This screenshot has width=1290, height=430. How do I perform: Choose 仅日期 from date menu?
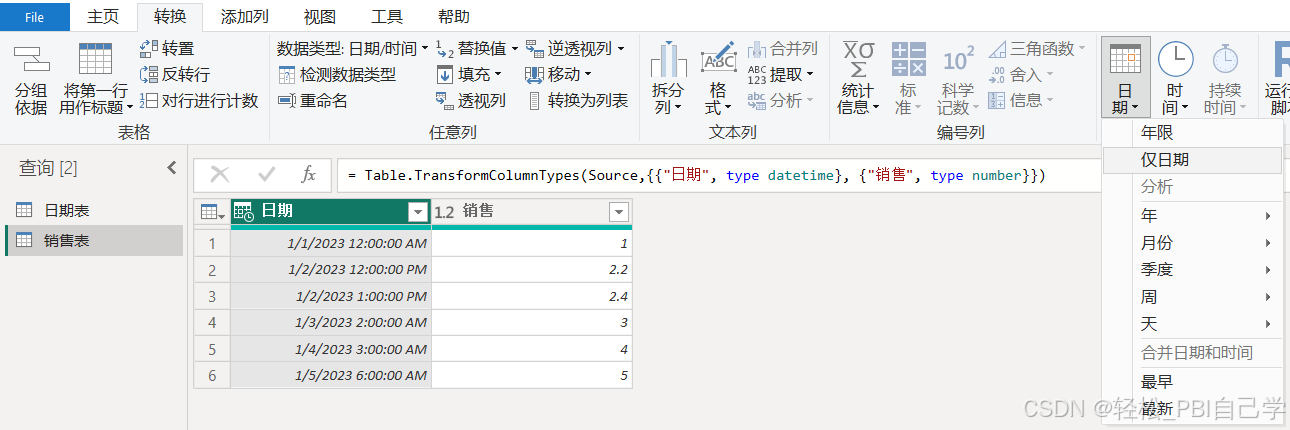point(1192,160)
